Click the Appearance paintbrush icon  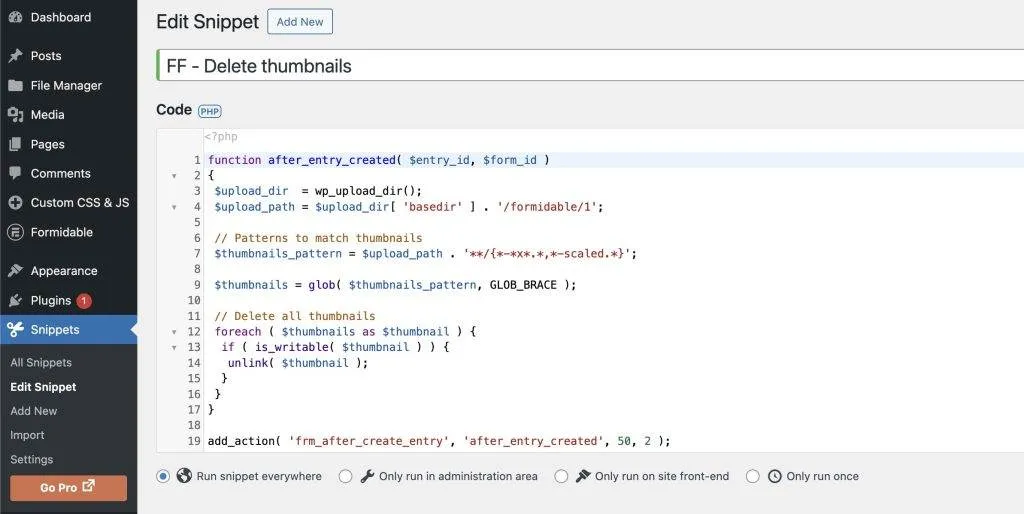[15, 271]
